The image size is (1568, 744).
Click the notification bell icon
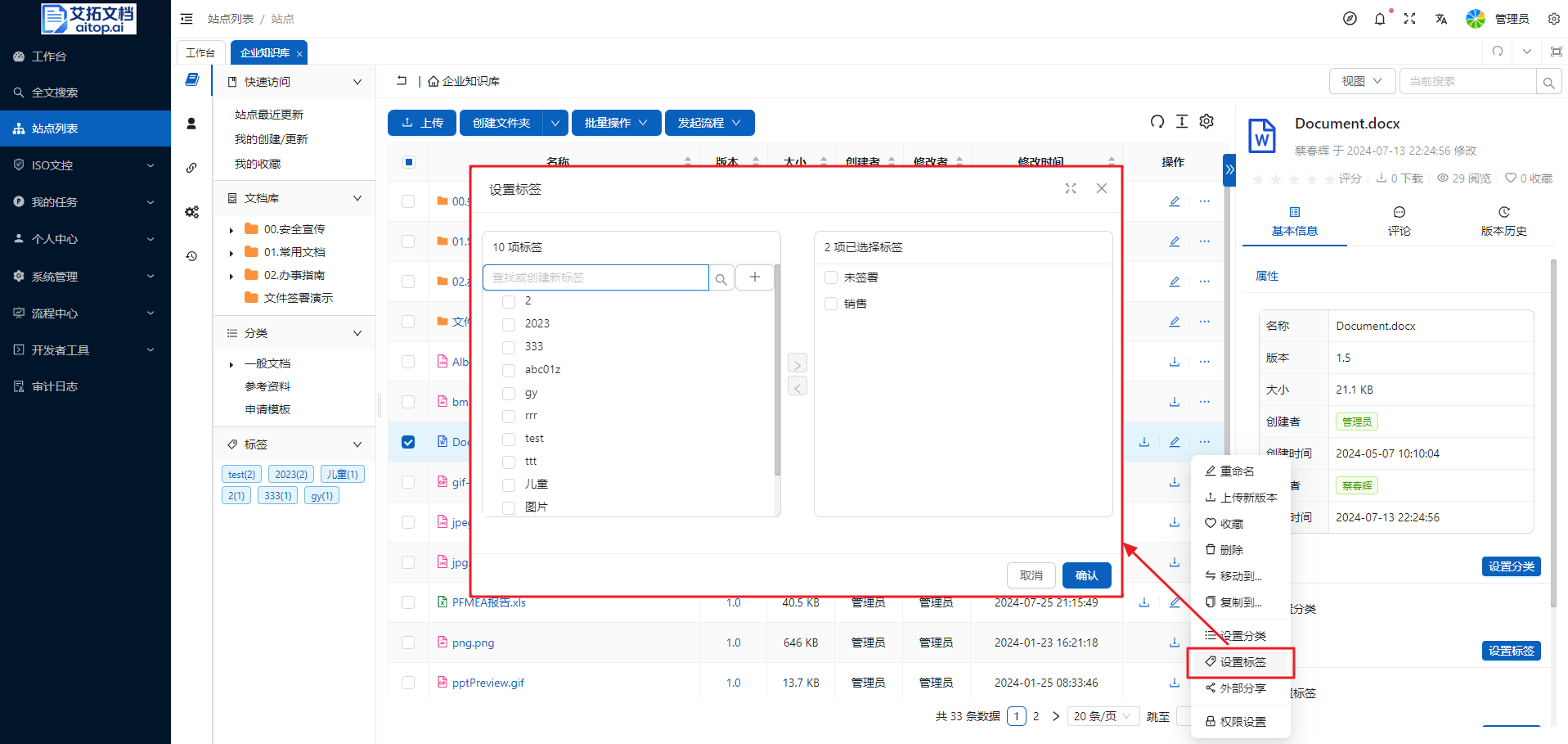pyautogui.click(x=1380, y=19)
